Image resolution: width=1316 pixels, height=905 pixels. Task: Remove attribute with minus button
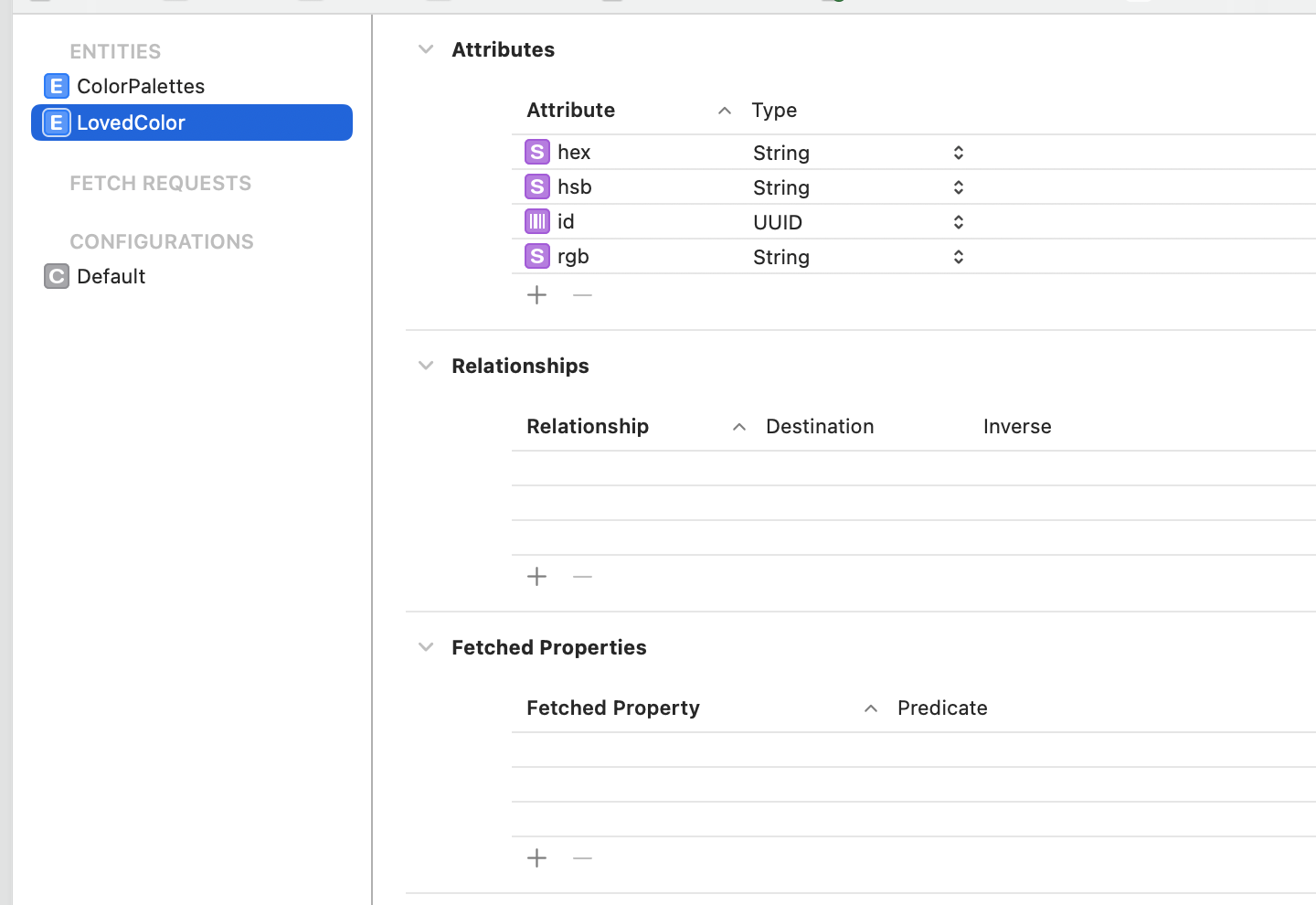coord(582,294)
